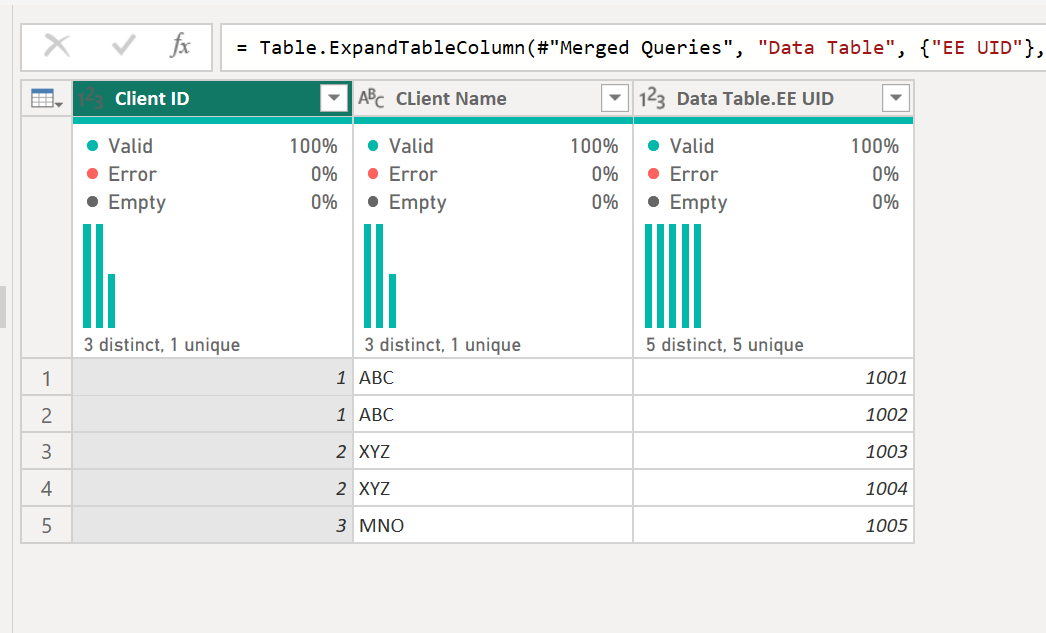Change Client ID data type icon
This screenshot has height=633, width=1046.
coord(90,99)
